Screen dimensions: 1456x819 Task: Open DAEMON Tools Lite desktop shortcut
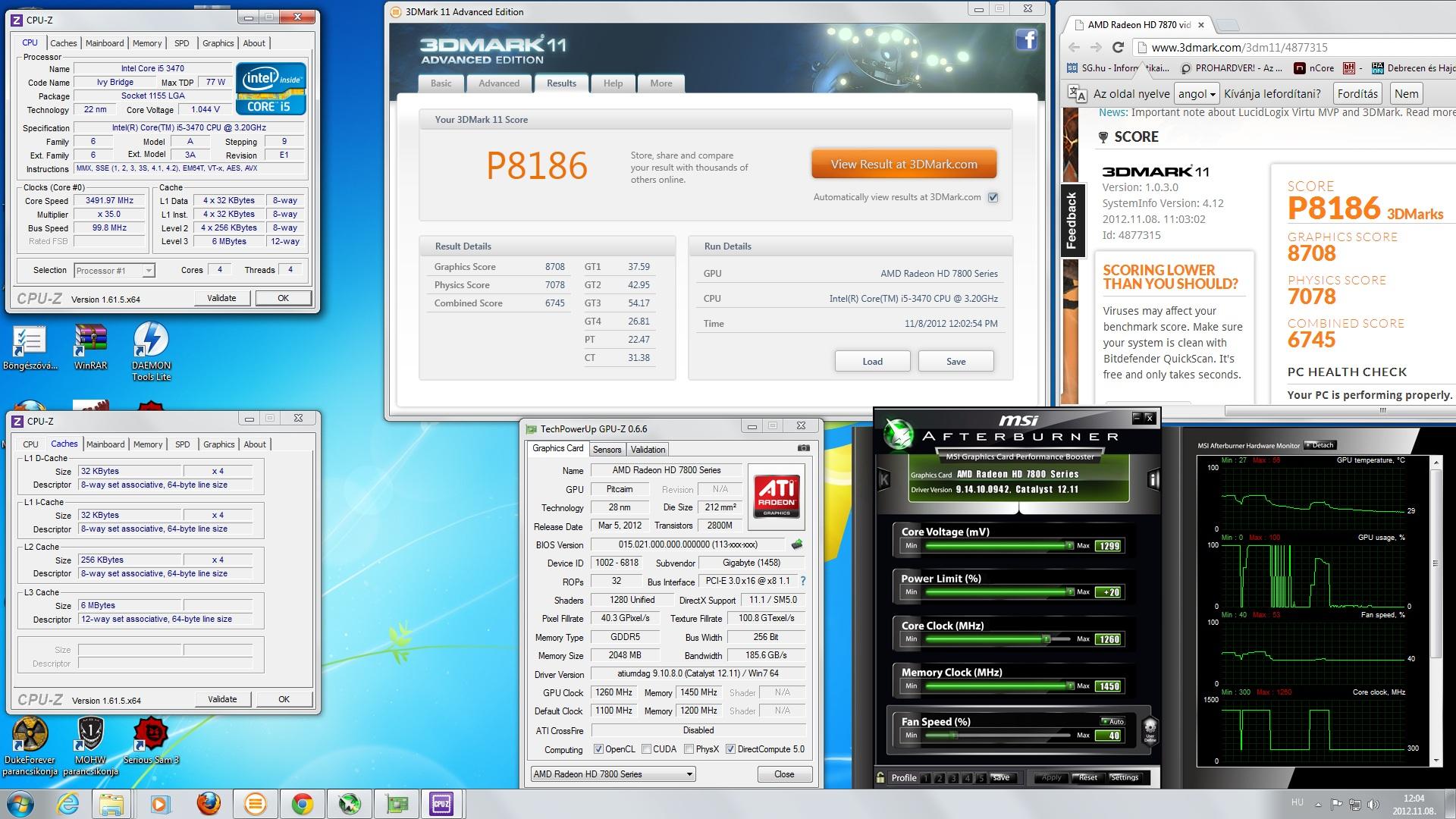[x=151, y=352]
